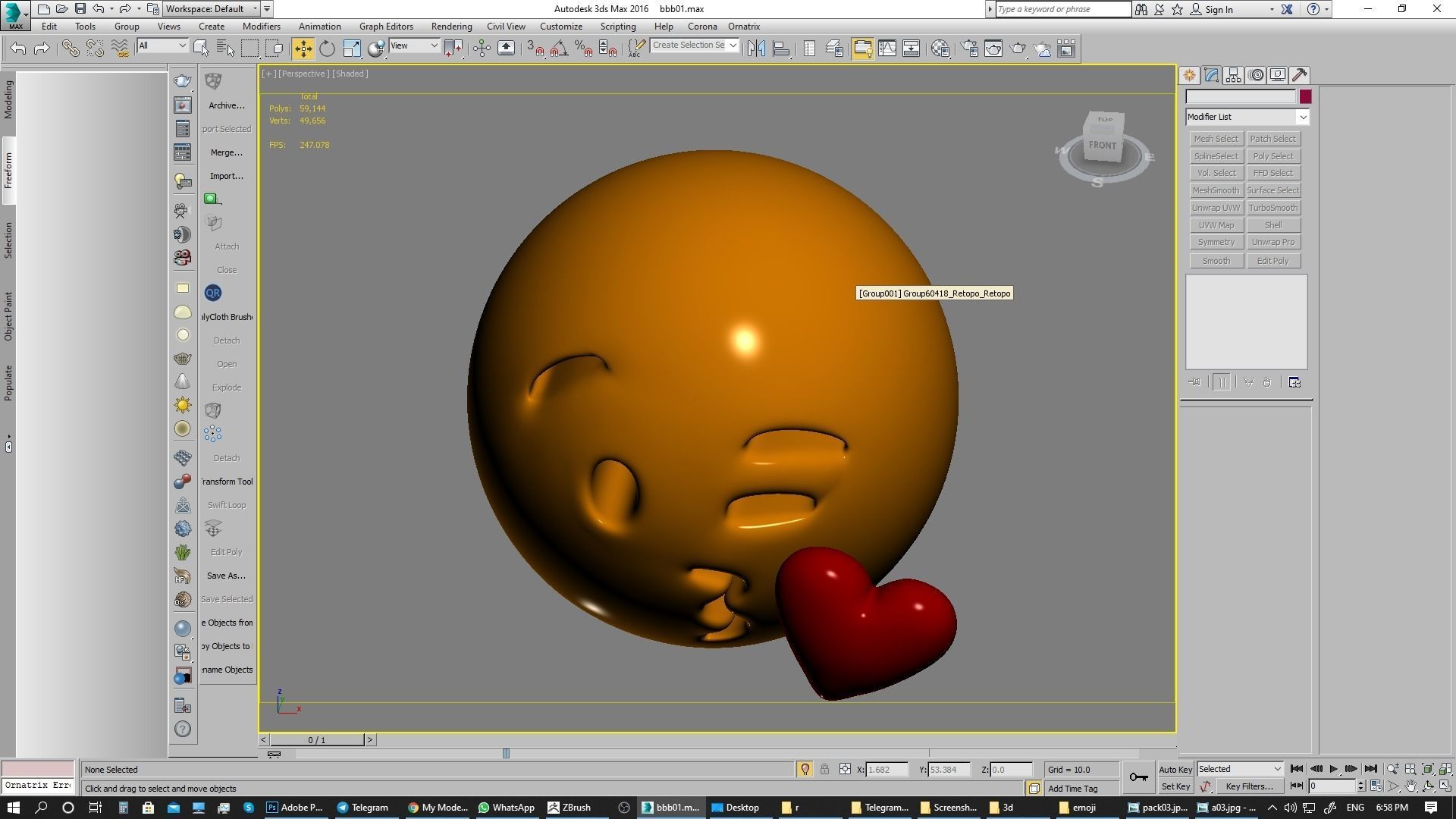Viewport: 1456px width, 819px height.
Task: Click the object color swatch
Action: point(1305,97)
